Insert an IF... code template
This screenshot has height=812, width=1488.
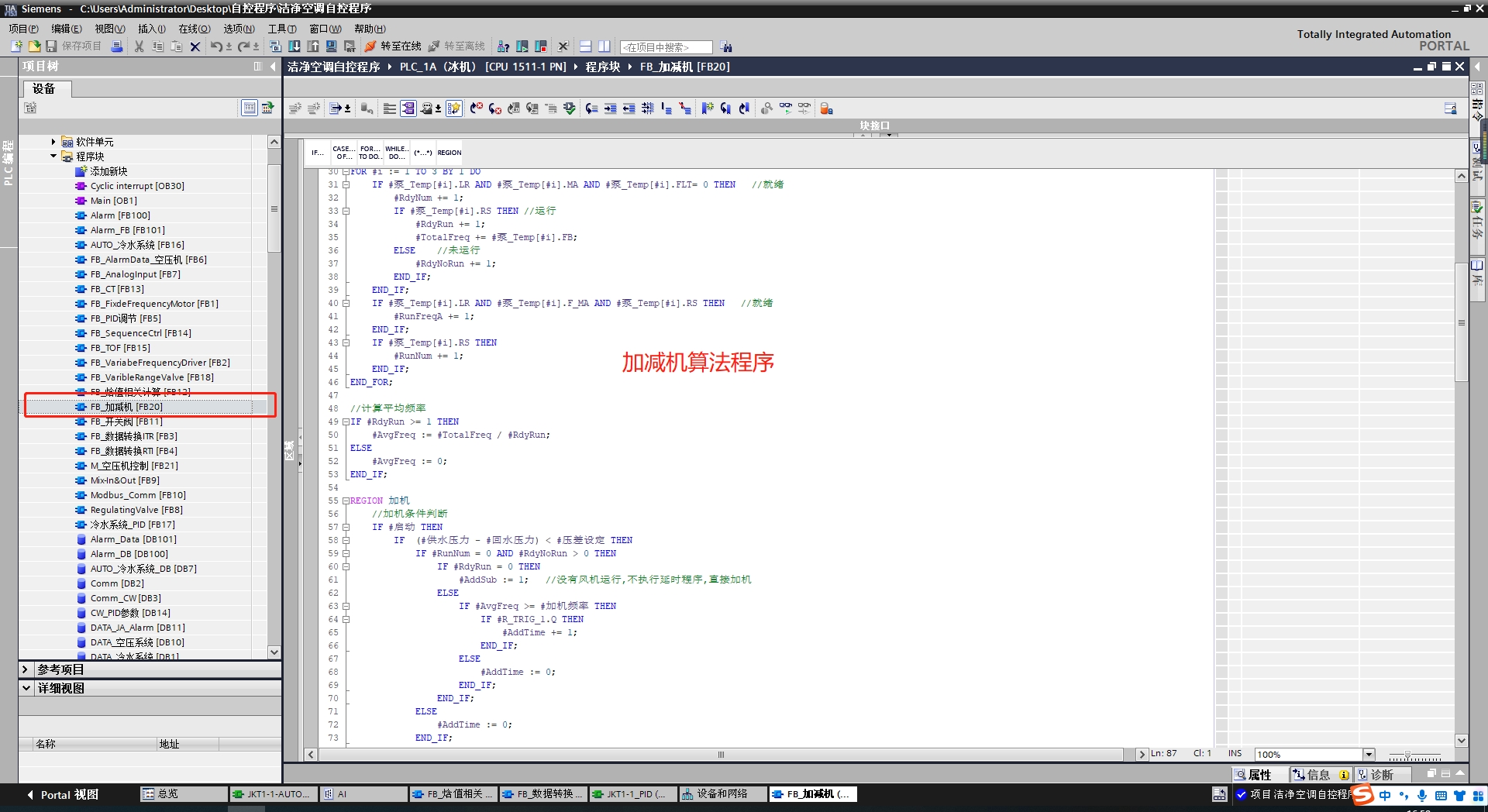point(318,153)
